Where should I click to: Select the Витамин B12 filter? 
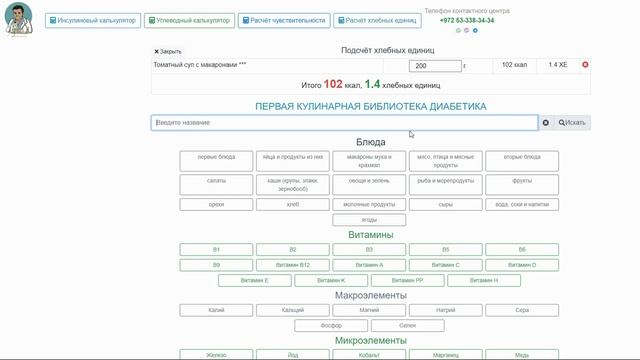[293, 265]
